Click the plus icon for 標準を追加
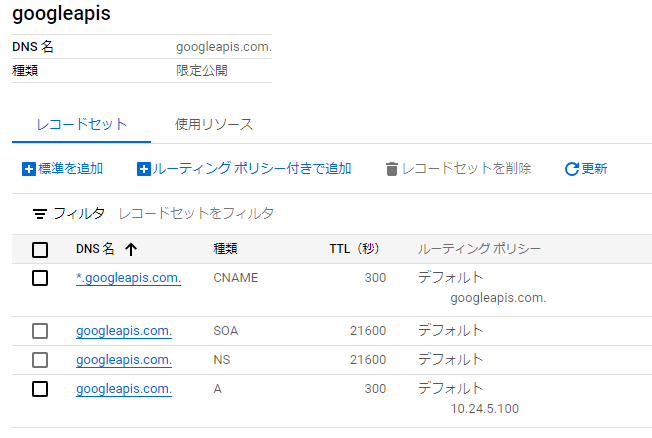 [x=28, y=169]
